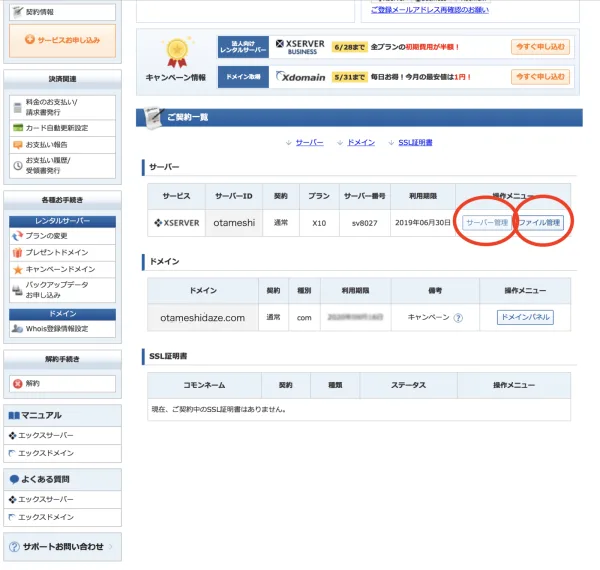Click expiry date 2019年06月30日

pyautogui.click(x=423, y=223)
